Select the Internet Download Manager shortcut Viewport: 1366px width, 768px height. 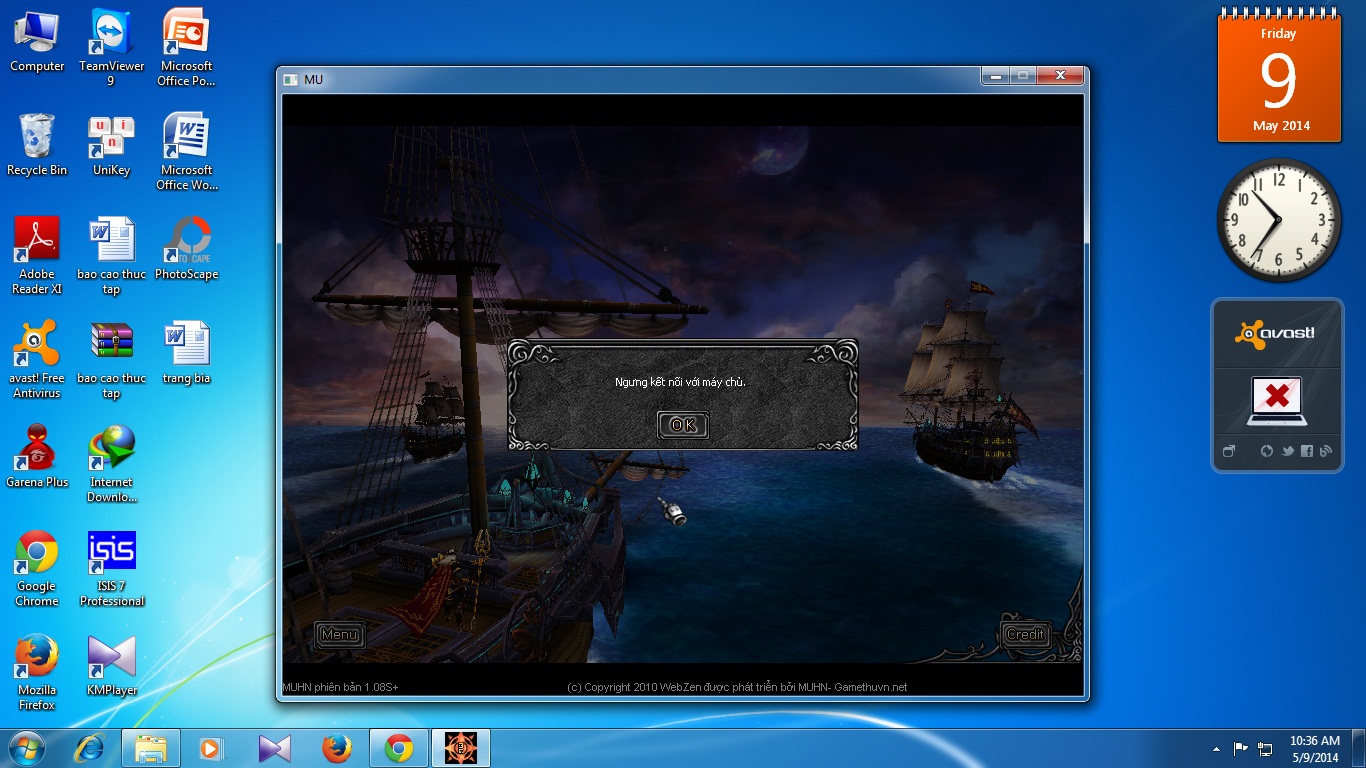[111, 464]
